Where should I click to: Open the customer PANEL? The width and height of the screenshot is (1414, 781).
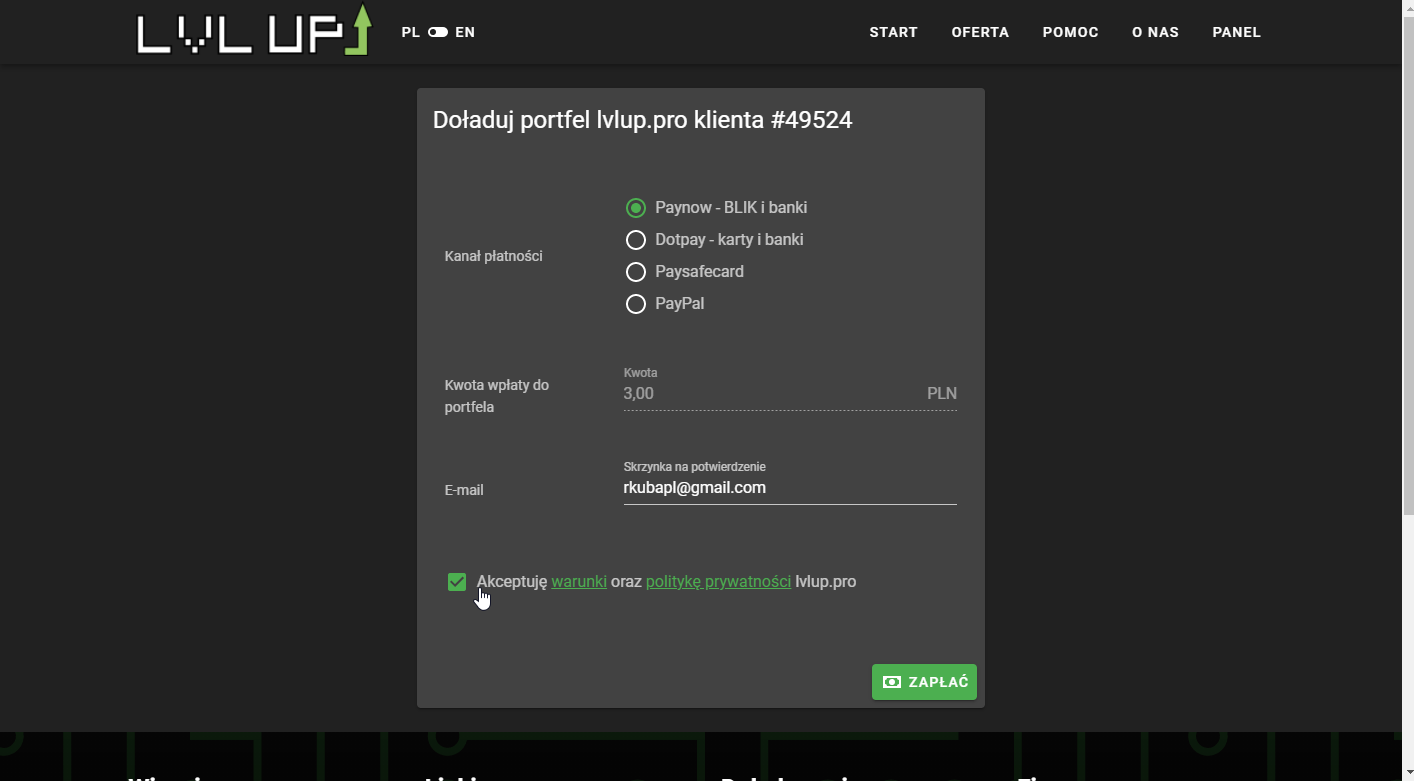pos(1236,32)
